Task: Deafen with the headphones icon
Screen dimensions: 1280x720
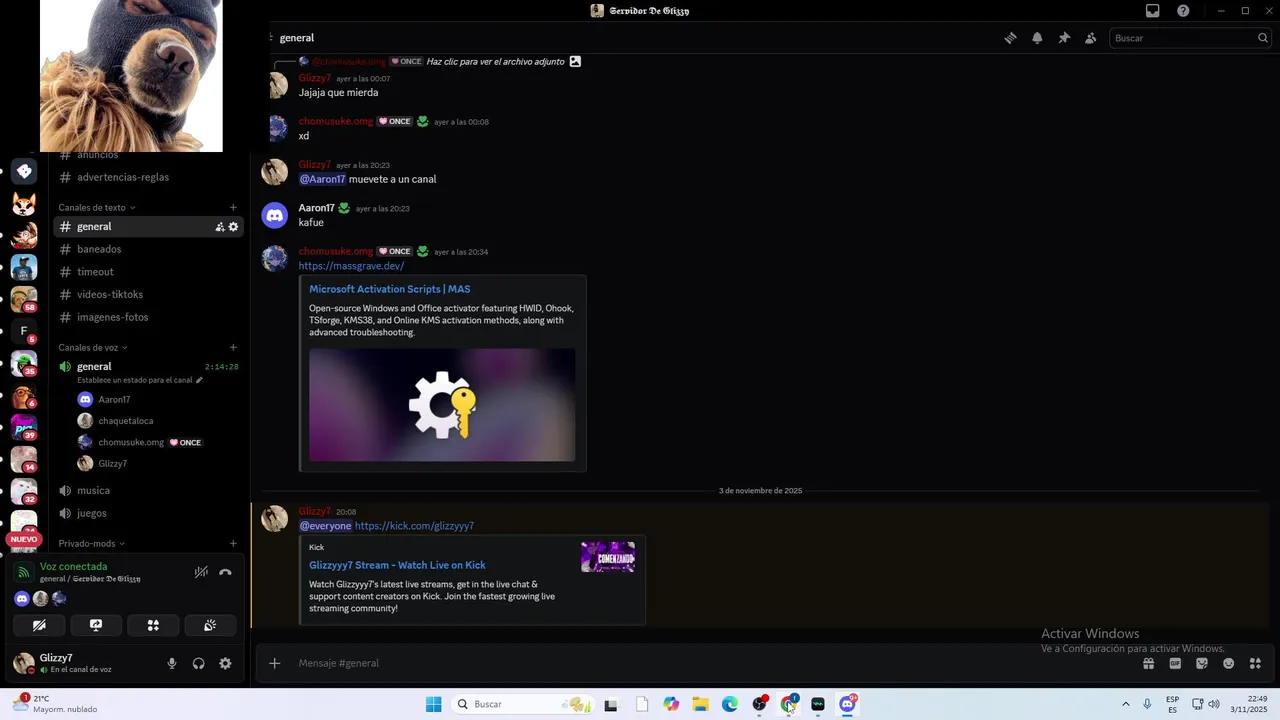Action: click(199, 663)
